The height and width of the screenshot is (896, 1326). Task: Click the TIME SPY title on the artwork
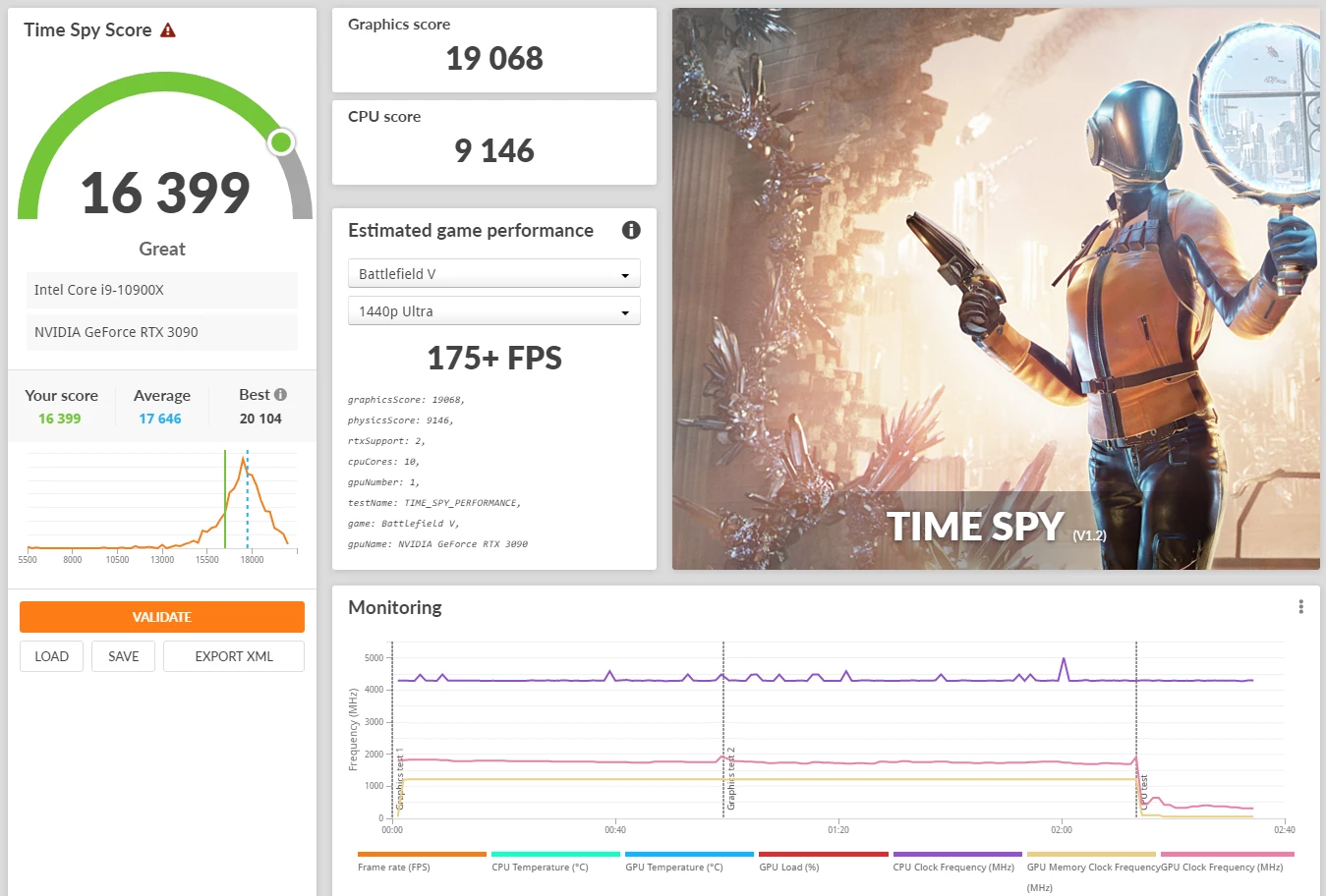pos(975,527)
